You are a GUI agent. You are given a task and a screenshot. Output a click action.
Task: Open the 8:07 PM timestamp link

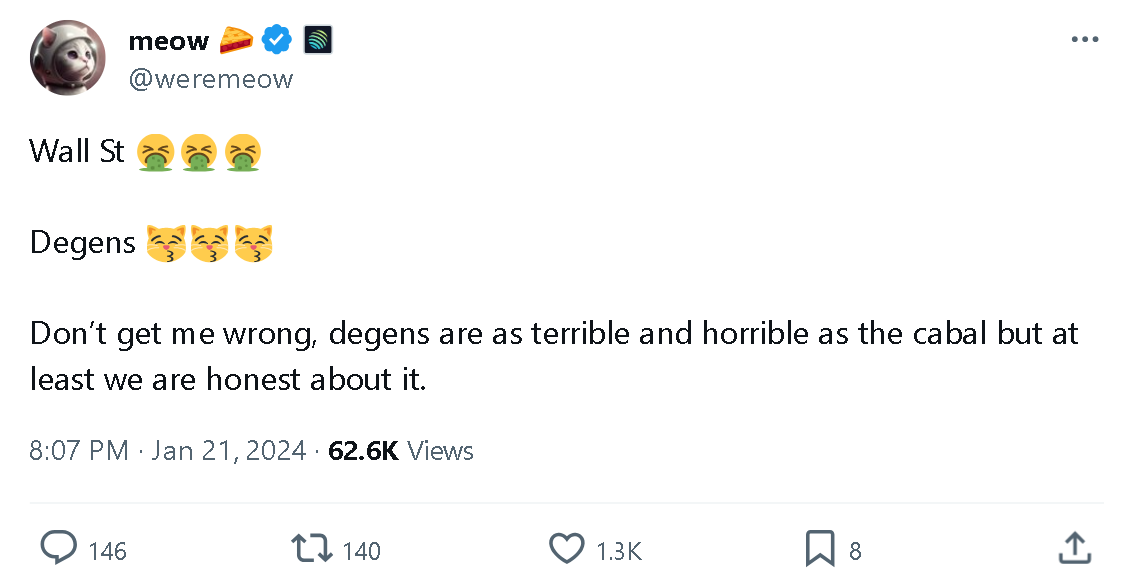(x=79, y=451)
